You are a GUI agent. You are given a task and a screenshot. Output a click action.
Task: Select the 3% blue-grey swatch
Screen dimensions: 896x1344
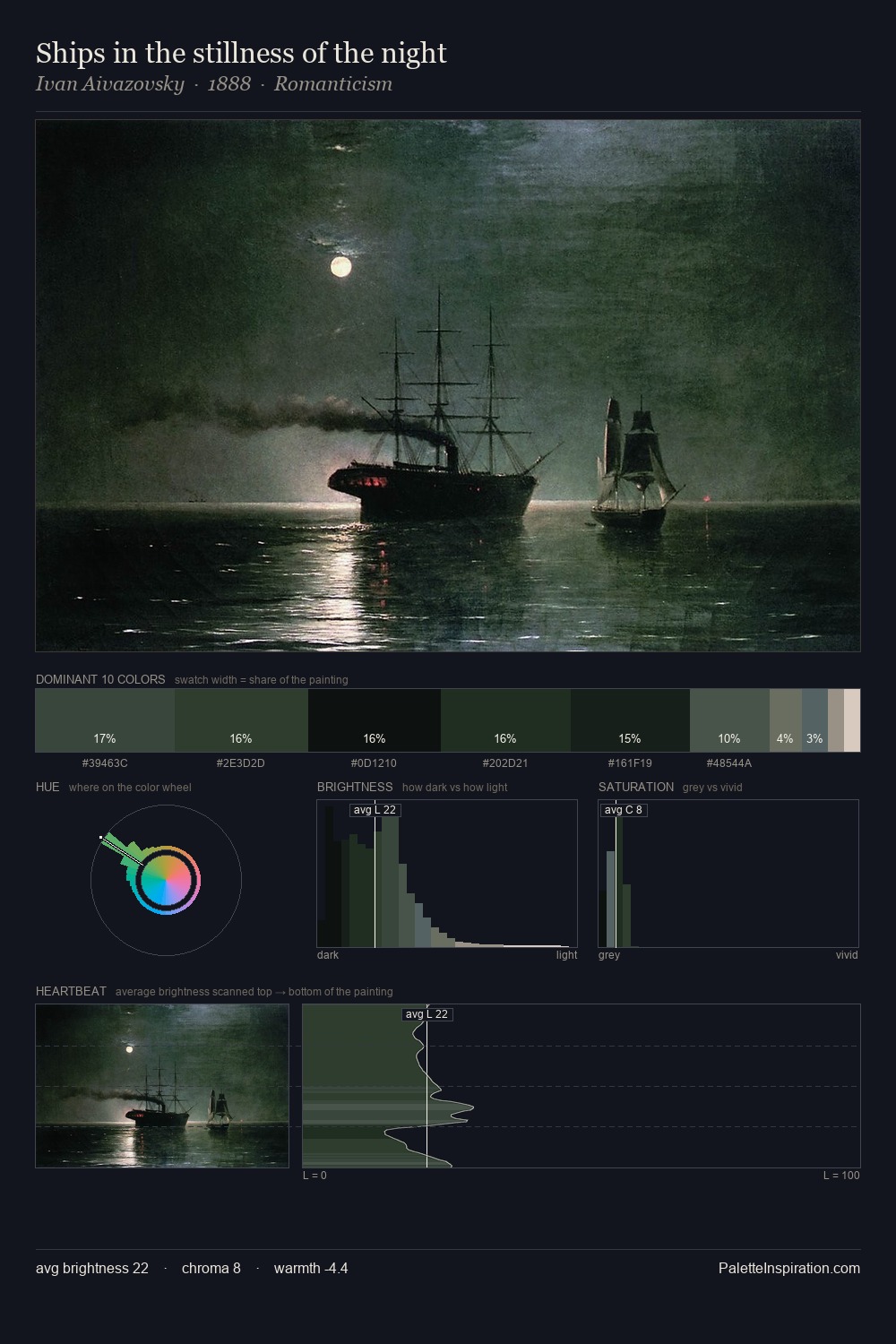pos(814,720)
